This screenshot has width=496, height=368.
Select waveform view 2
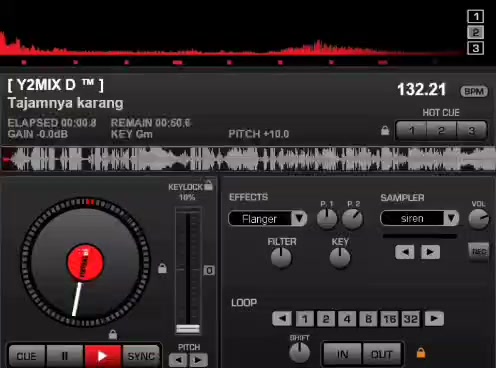(x=476, y=32)
